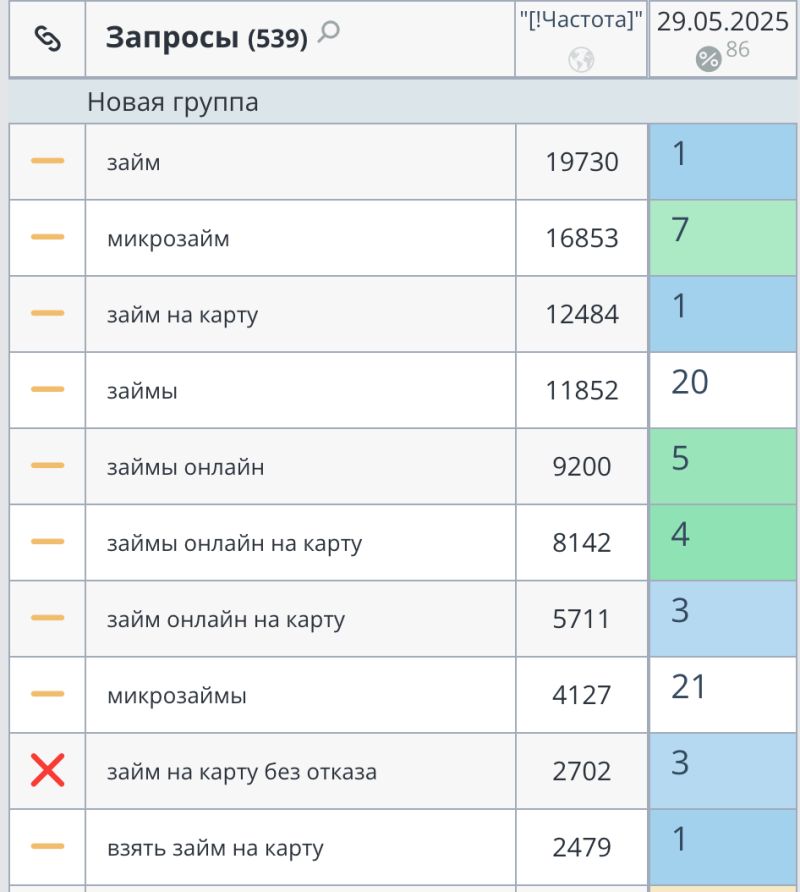
Task: Click the globe icon under Частота
Action: coord(581,60)
